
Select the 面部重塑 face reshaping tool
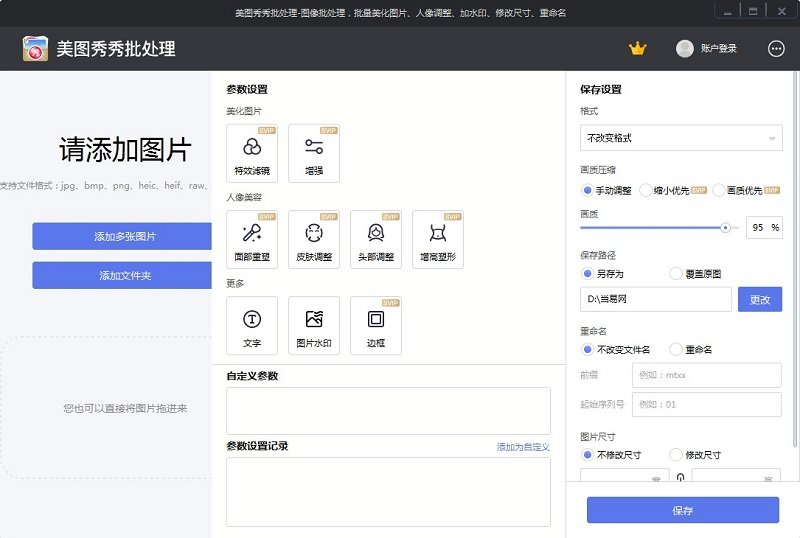[252, 239]
